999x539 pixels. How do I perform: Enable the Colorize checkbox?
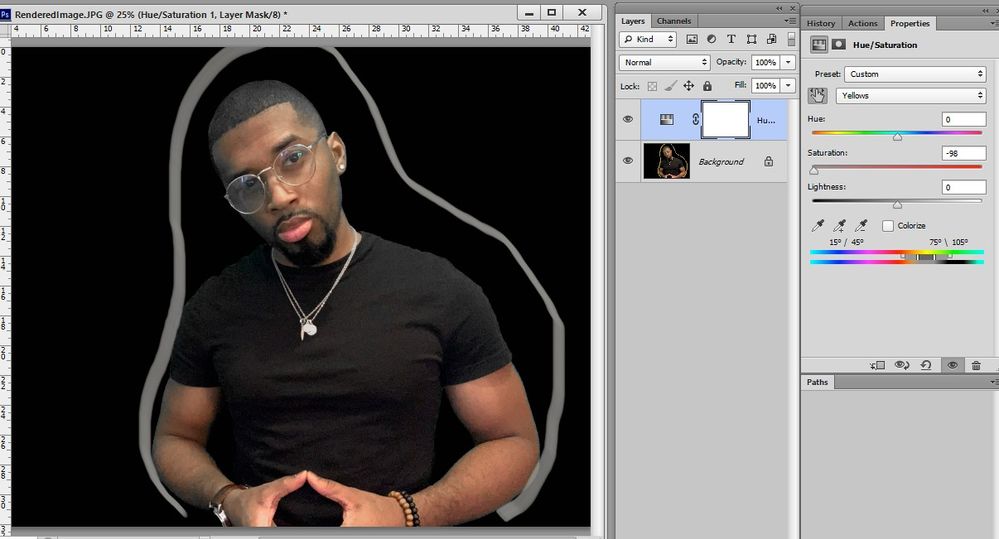click(888, 226)
